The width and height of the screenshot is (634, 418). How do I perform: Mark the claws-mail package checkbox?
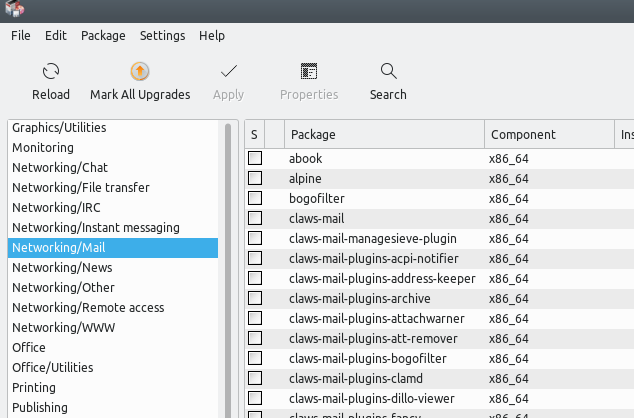click(255, 218)
